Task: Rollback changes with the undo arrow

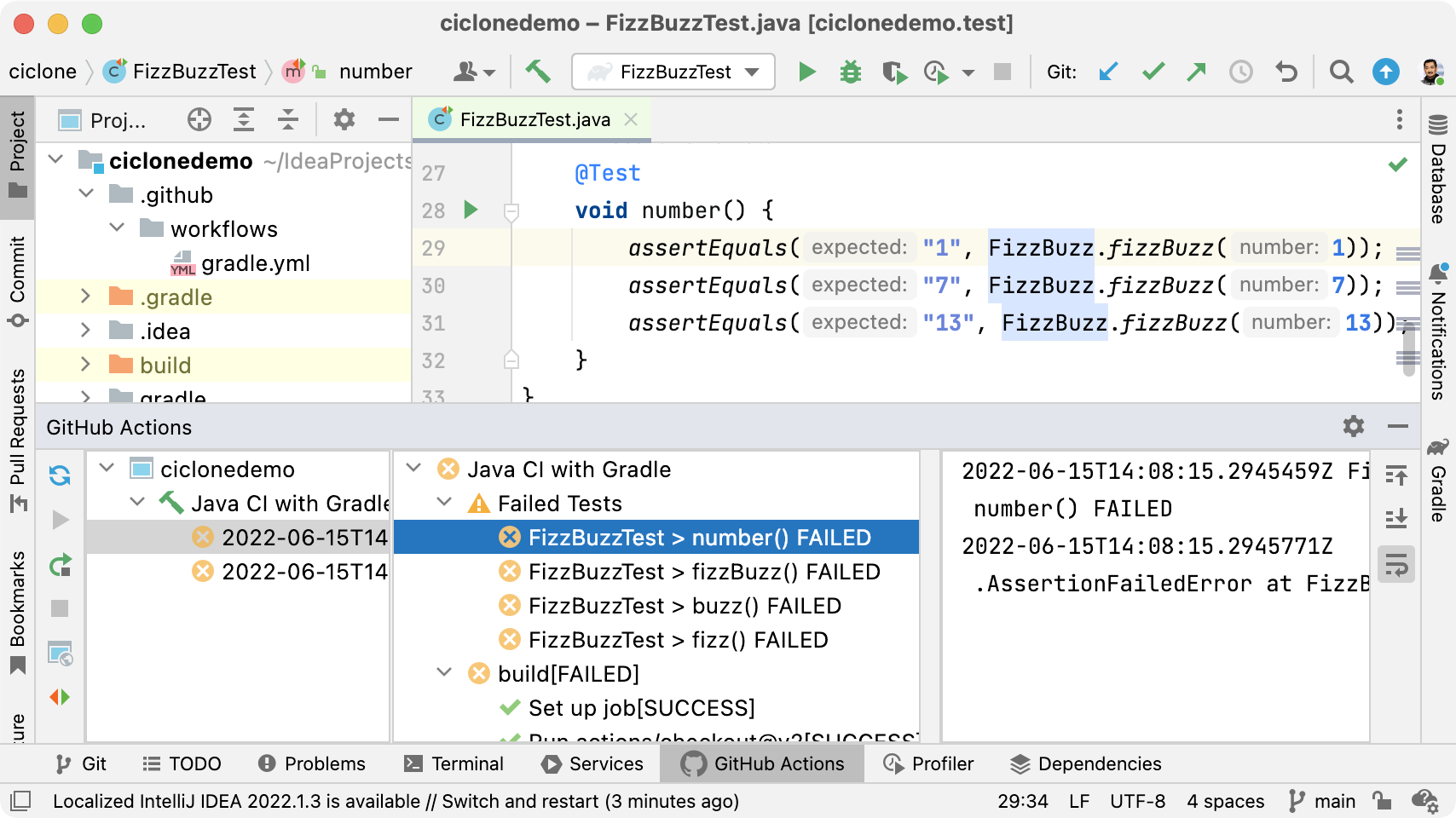Action: [x=1286, y=72]
